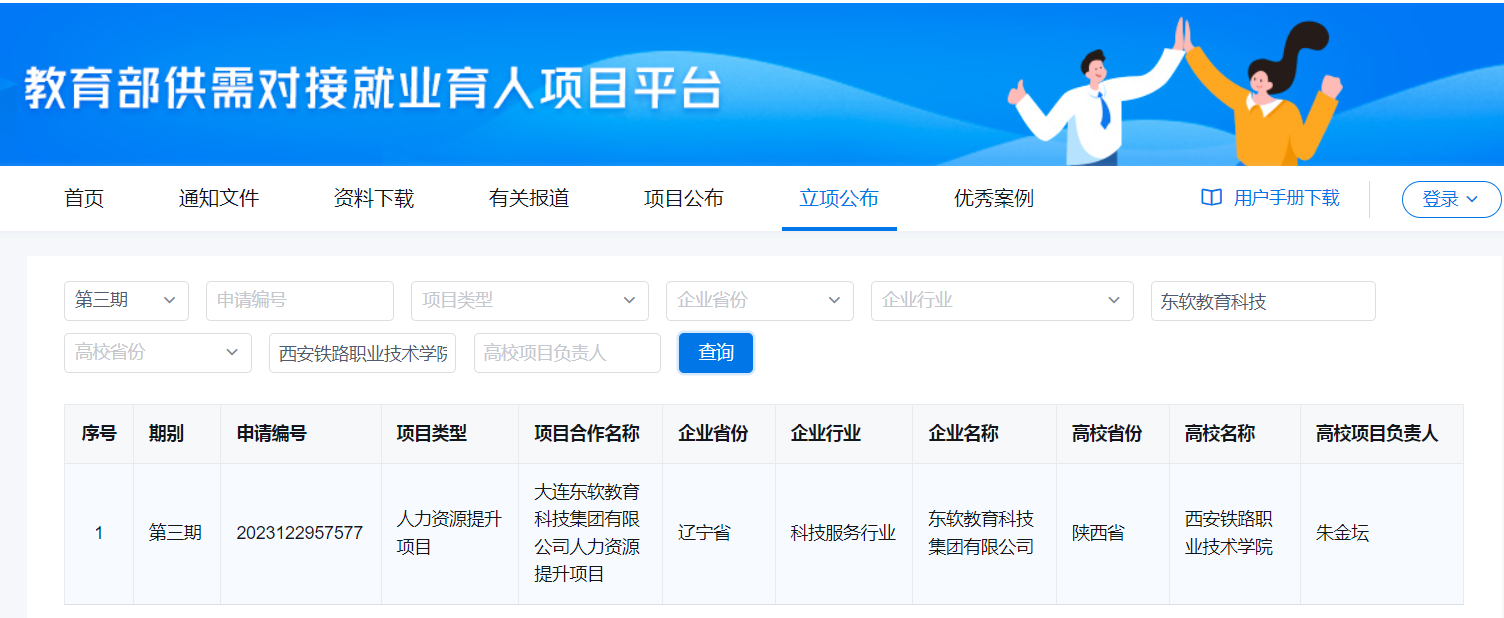Switch to the 资料下载 tab

[373, 199]
